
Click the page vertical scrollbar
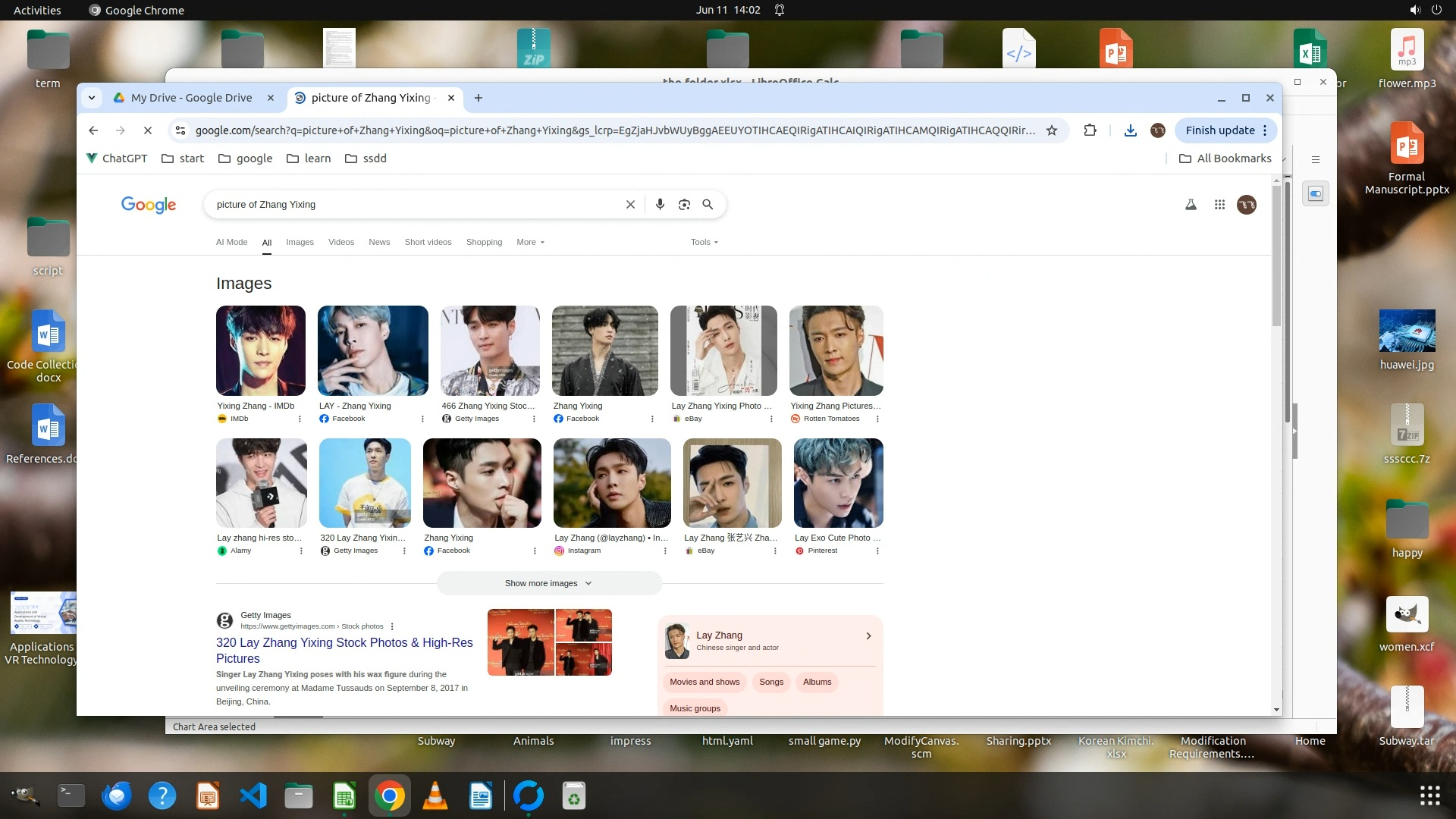pyautogui.click(x=1276, y=258)
